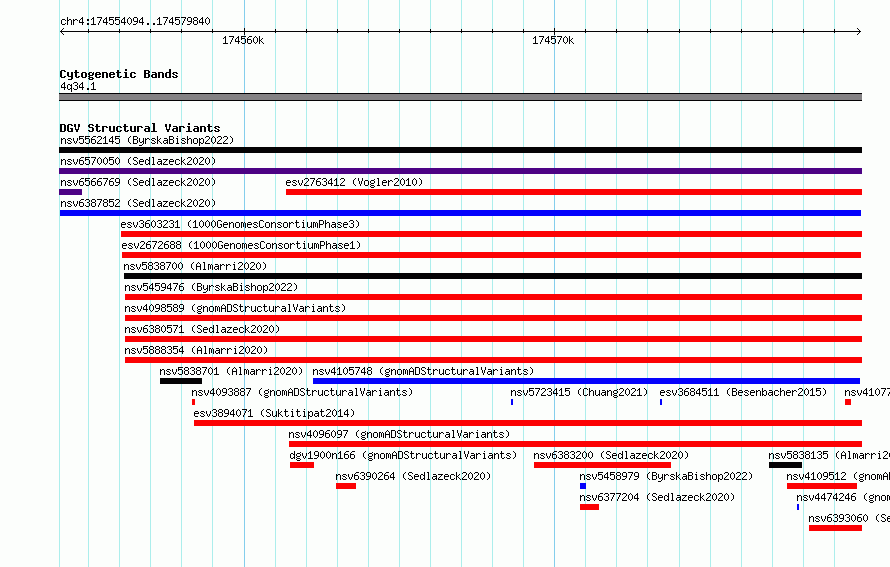Click the 4q34.1 band label
This screenshot has width=890, height=567.
coord(78,86)
